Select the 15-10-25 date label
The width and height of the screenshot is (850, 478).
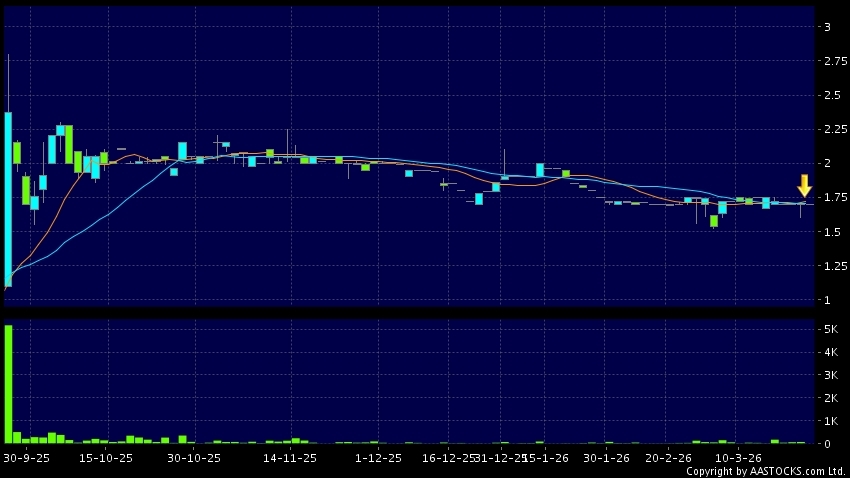coord(106,457)
